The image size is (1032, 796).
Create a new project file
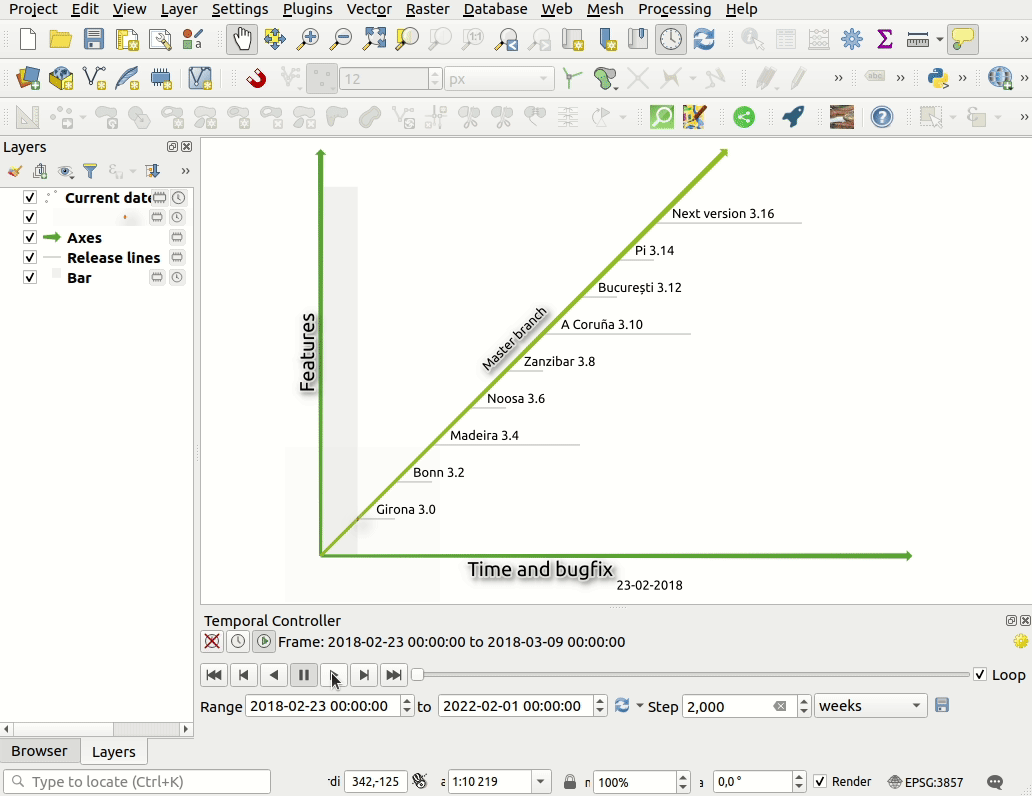pos(28,40)
